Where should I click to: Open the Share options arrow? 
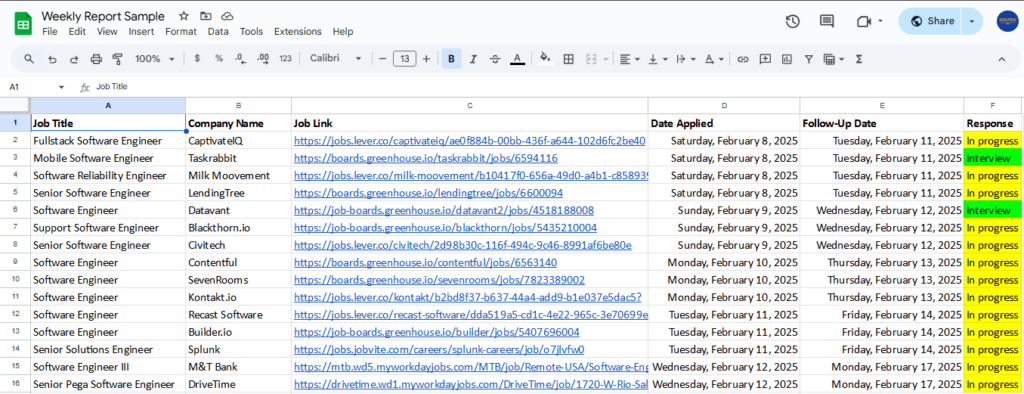click(x=972, y=21)
